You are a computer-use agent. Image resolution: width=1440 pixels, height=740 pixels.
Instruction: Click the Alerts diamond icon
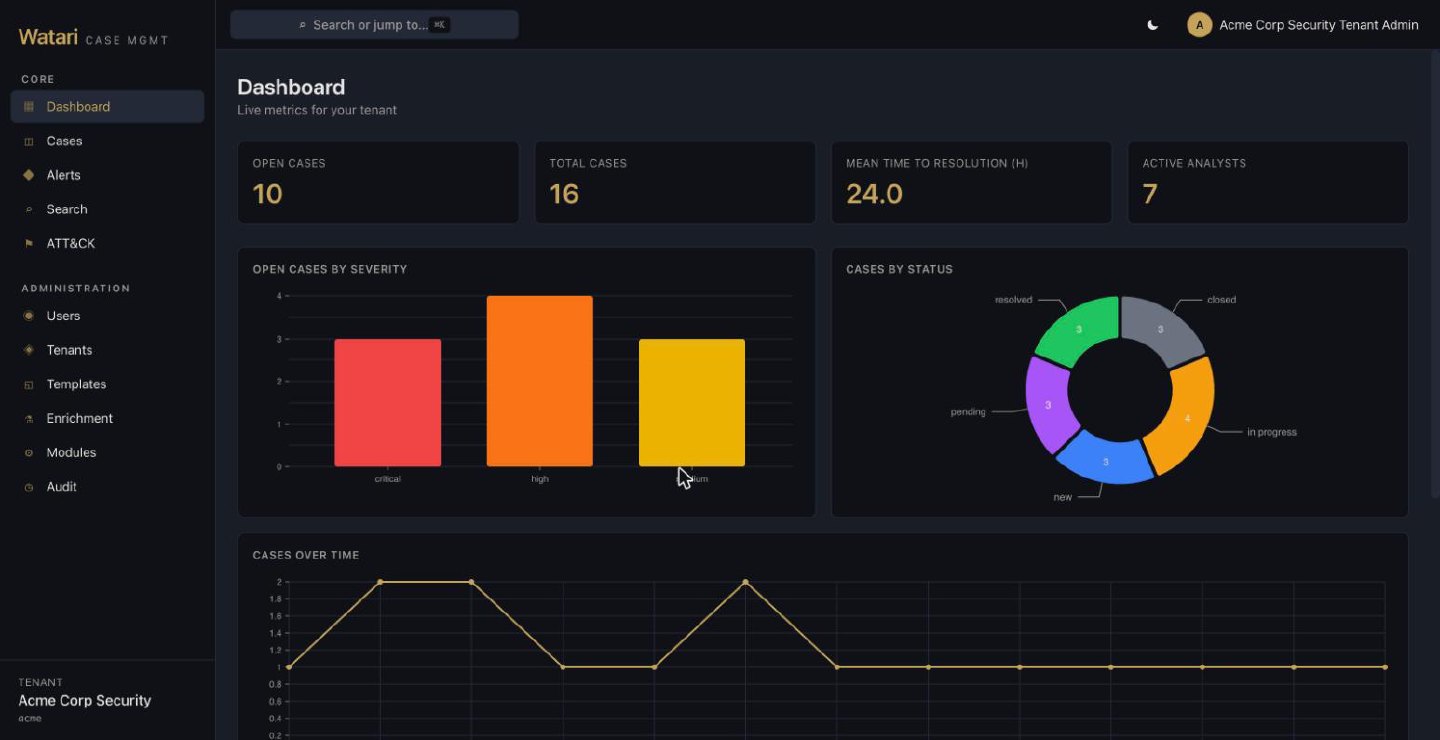pos(28,175)
